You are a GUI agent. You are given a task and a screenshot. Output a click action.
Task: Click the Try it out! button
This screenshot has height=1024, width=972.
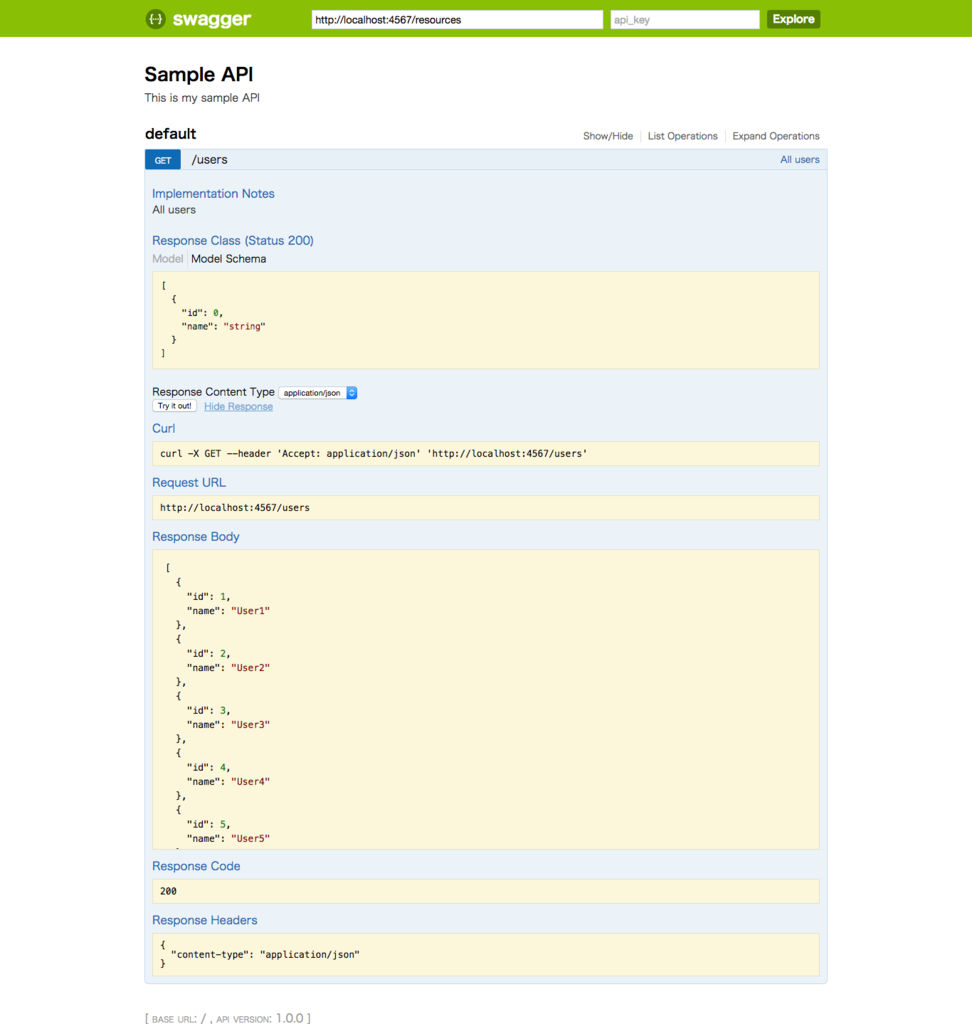click(174, 406)
